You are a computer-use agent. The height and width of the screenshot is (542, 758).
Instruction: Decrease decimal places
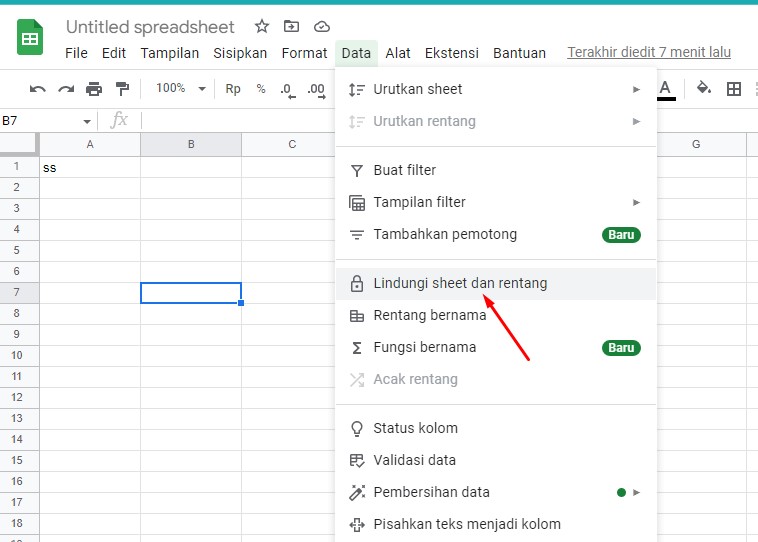pos(288,90)
